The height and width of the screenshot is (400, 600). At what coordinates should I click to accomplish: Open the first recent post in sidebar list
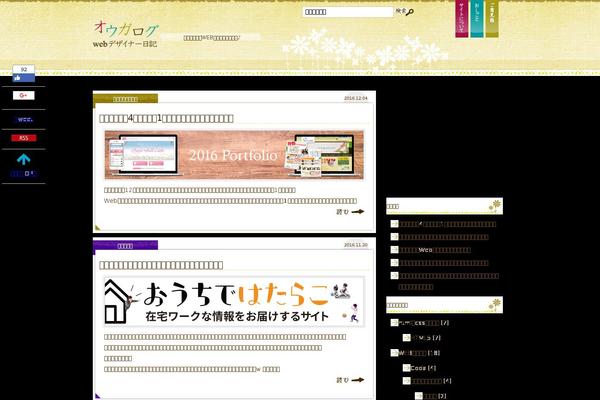[448, 224]
